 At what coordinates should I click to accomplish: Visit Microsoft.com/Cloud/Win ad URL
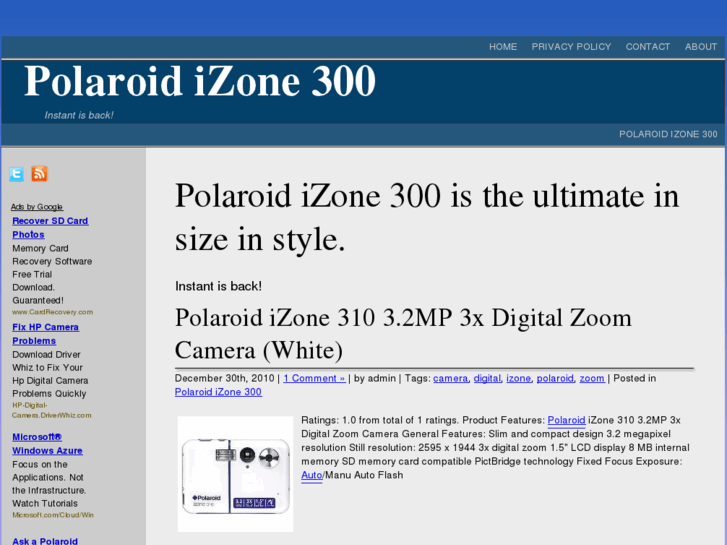(53, 515)
